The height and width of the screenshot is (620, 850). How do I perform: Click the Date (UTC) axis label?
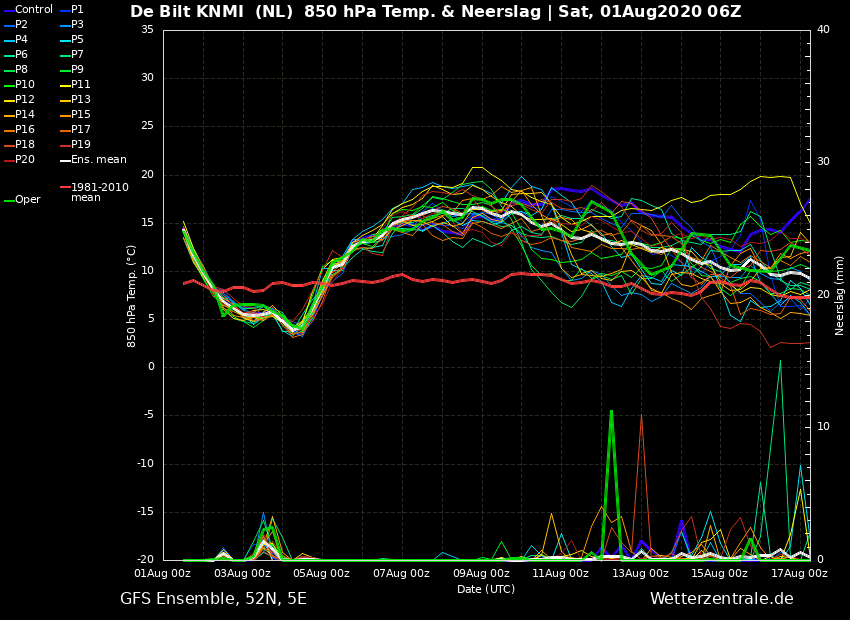pyautogui.click(x=486, y=590)
